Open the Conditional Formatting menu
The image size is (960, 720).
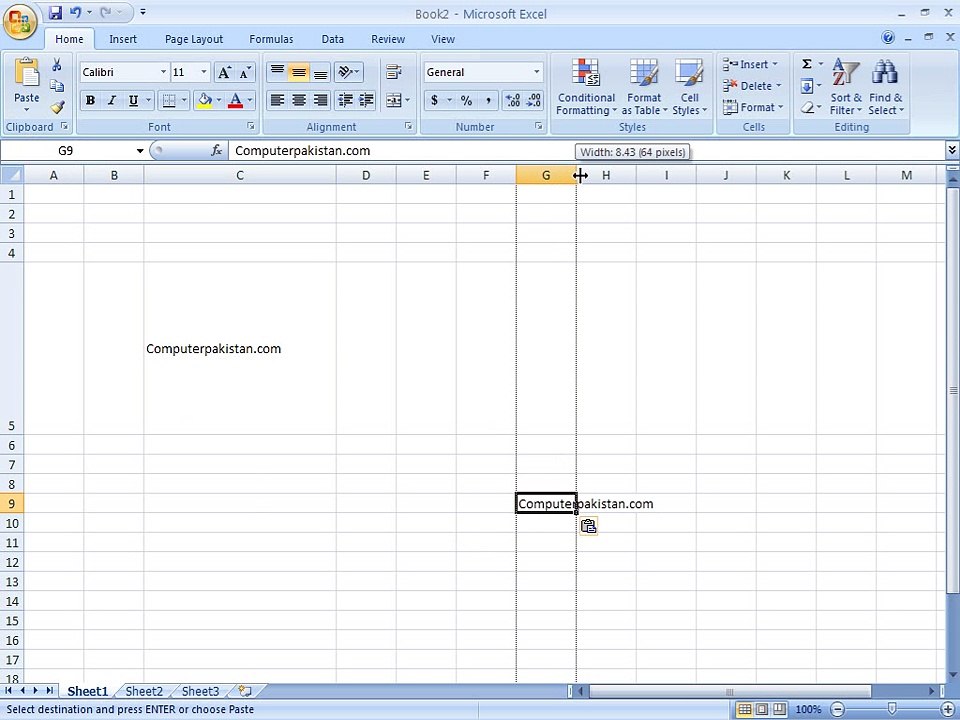[586, 86]
